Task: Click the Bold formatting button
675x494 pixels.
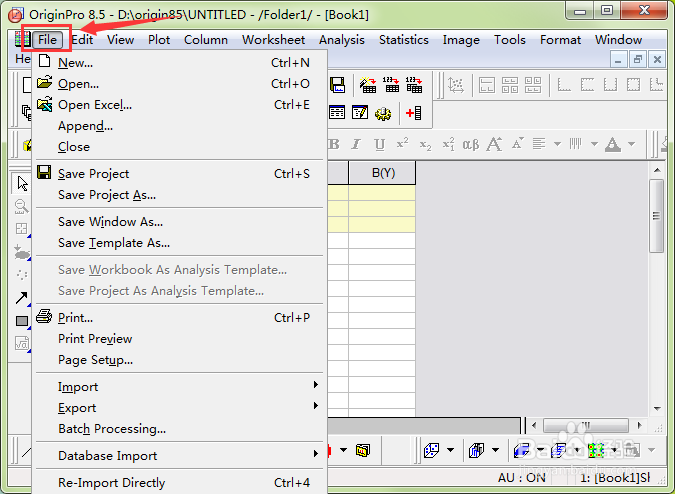Action: pyautogui.click(x=334, y=144)
